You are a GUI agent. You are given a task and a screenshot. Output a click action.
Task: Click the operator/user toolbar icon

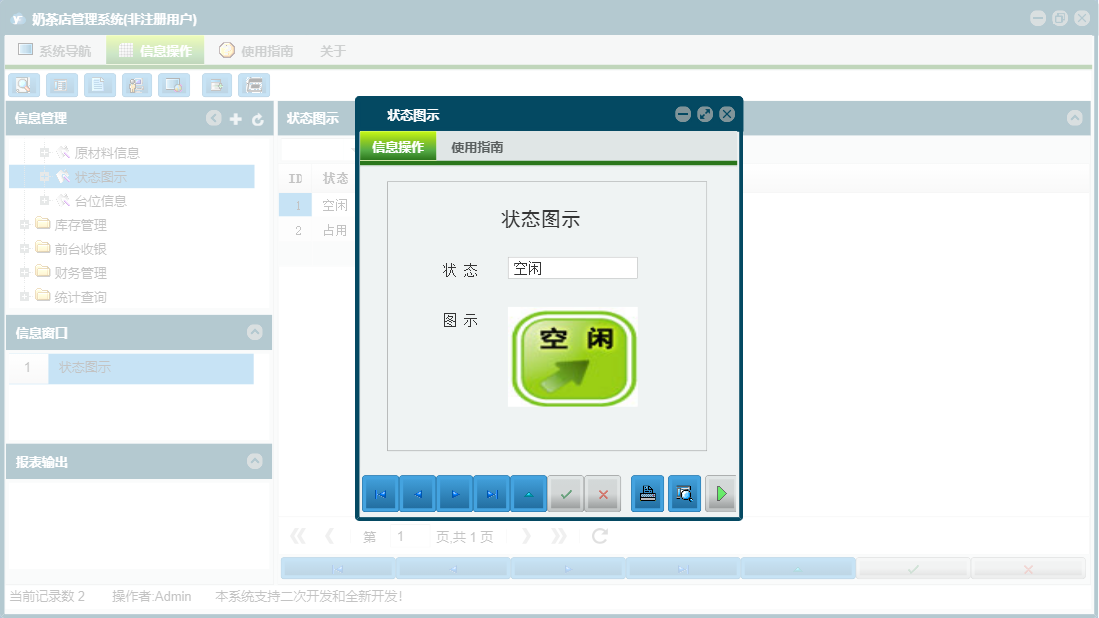point(136,85)
